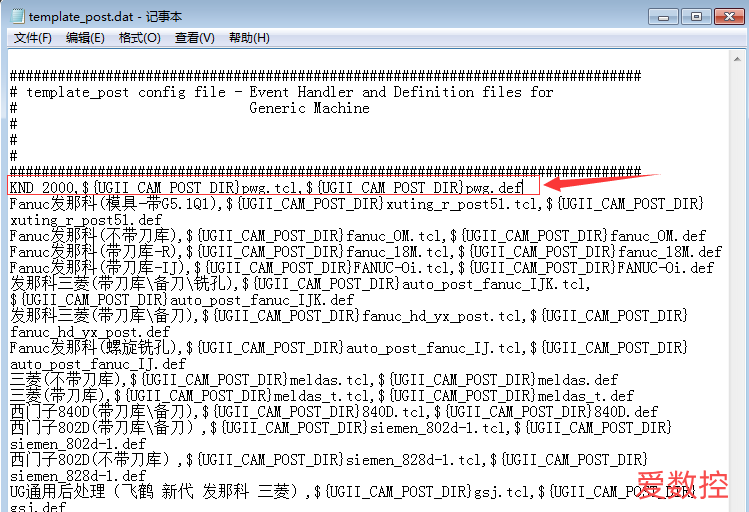Close the template_post.dat Notepad window
The width and height of the screenshot is (749, 512).
[x=729, y=17]
